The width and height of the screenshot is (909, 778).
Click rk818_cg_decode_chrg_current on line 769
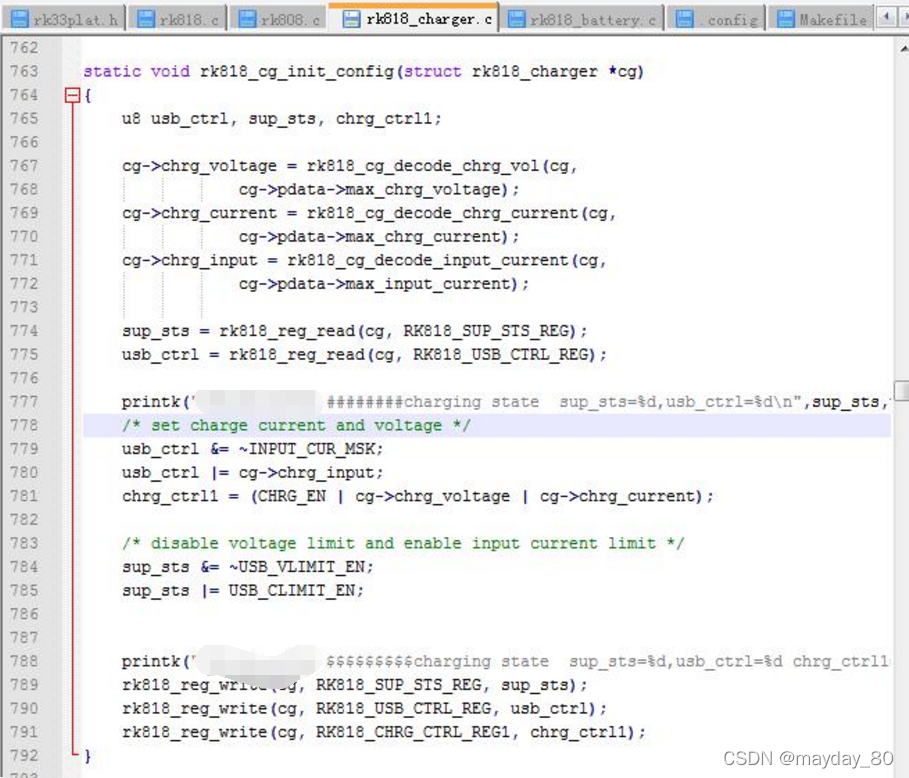(443, 213)
